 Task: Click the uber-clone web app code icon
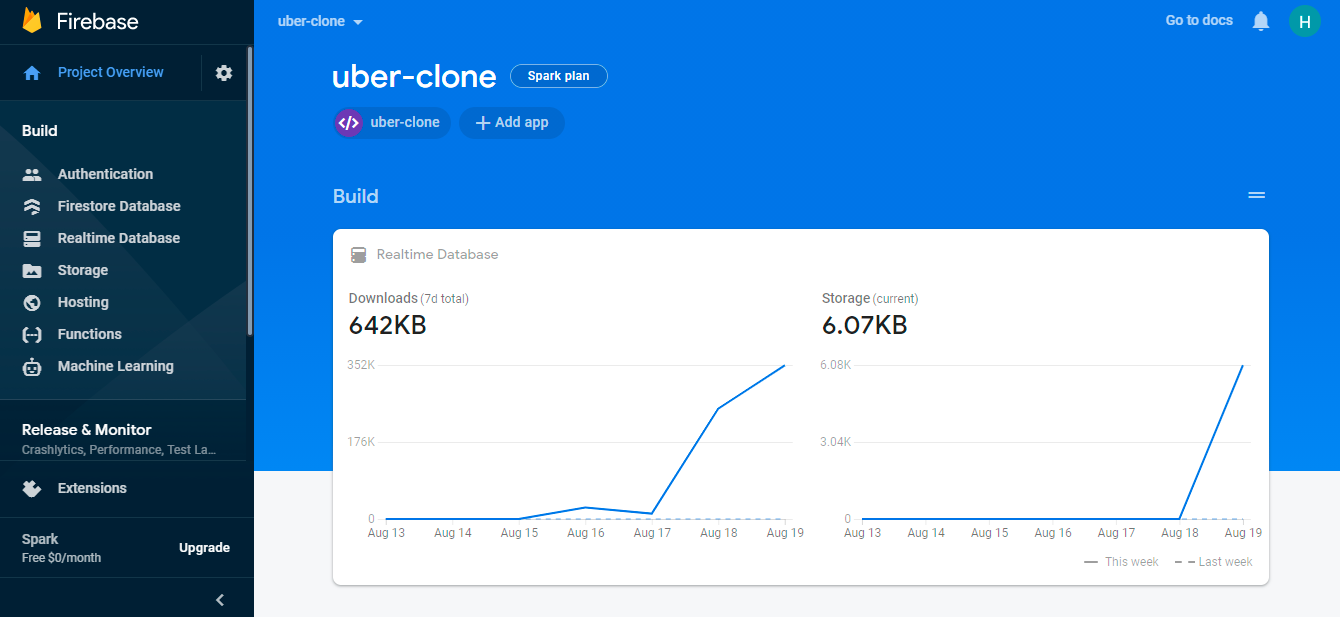348,123
